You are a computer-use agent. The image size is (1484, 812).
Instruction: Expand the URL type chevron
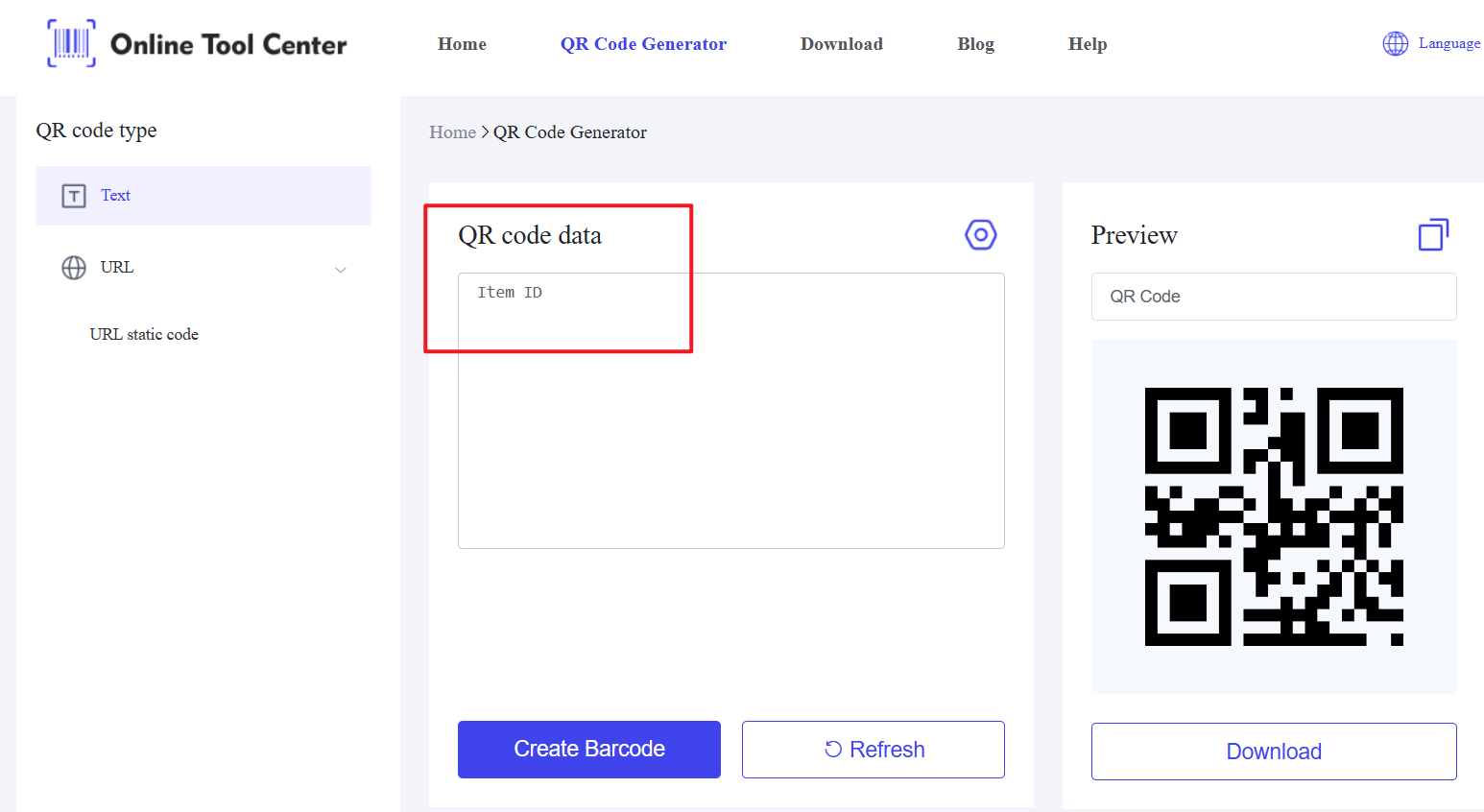(340, 270)
